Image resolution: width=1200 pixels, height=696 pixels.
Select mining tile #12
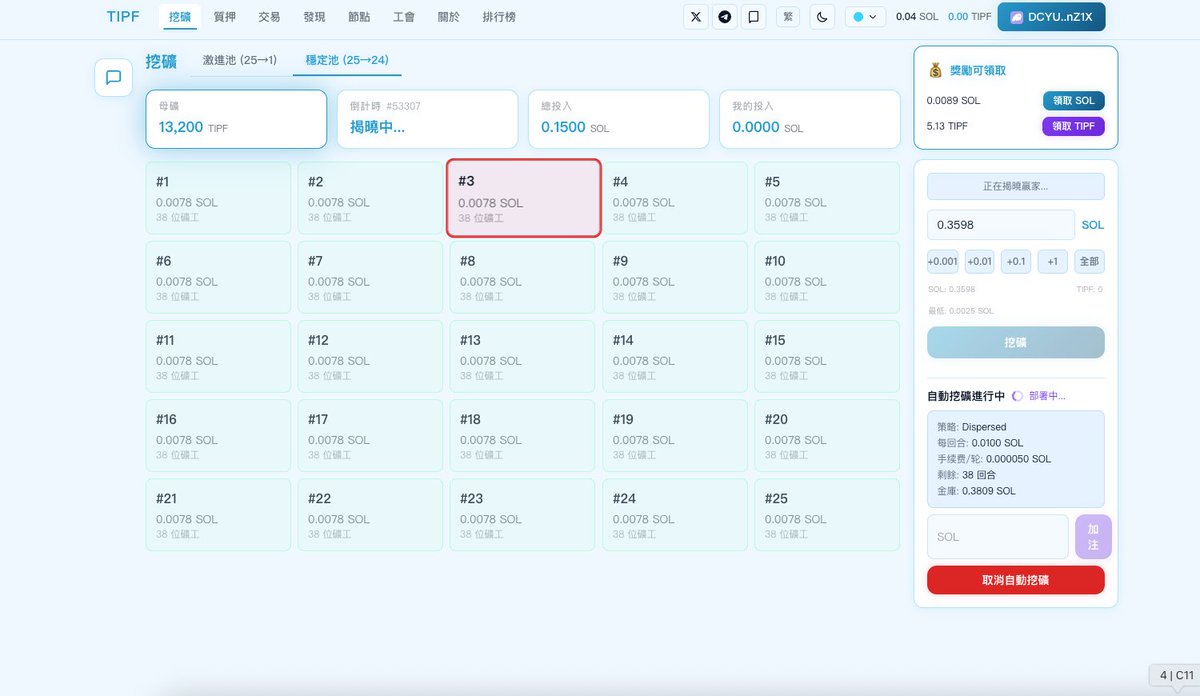(370, 356)
